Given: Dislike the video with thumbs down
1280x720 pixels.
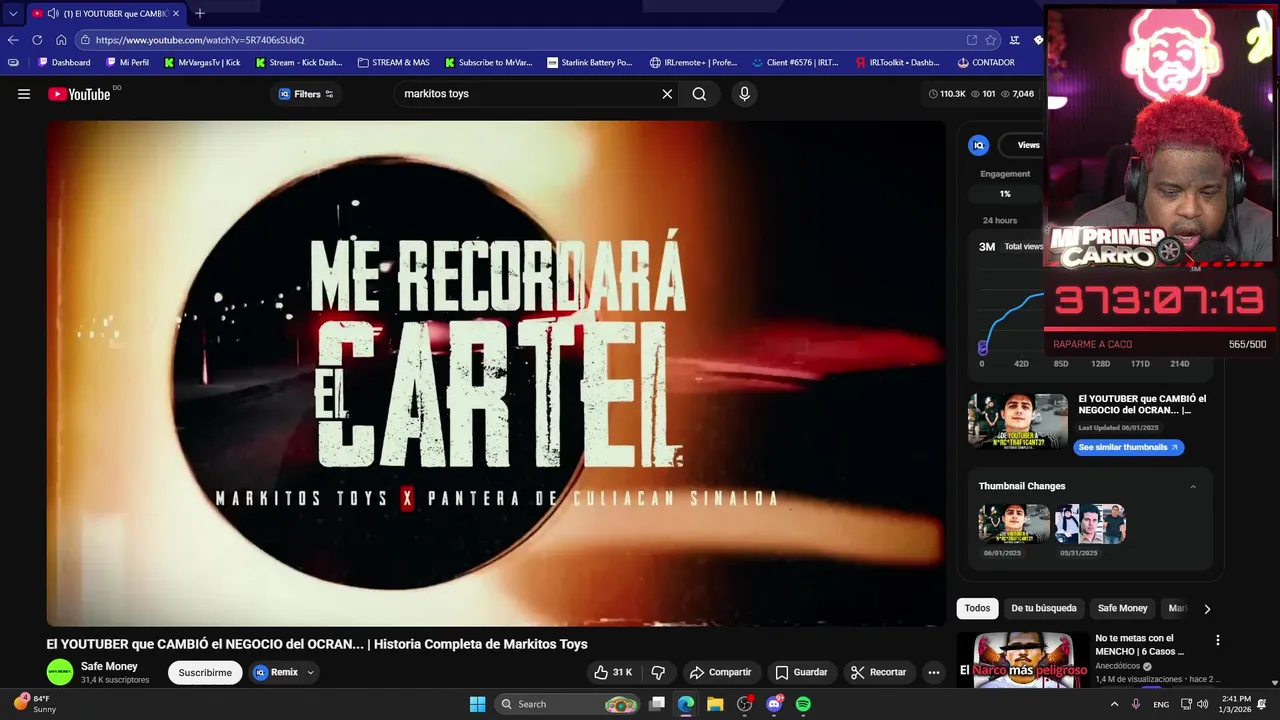Looking at the screenshot, I should 658,672.
